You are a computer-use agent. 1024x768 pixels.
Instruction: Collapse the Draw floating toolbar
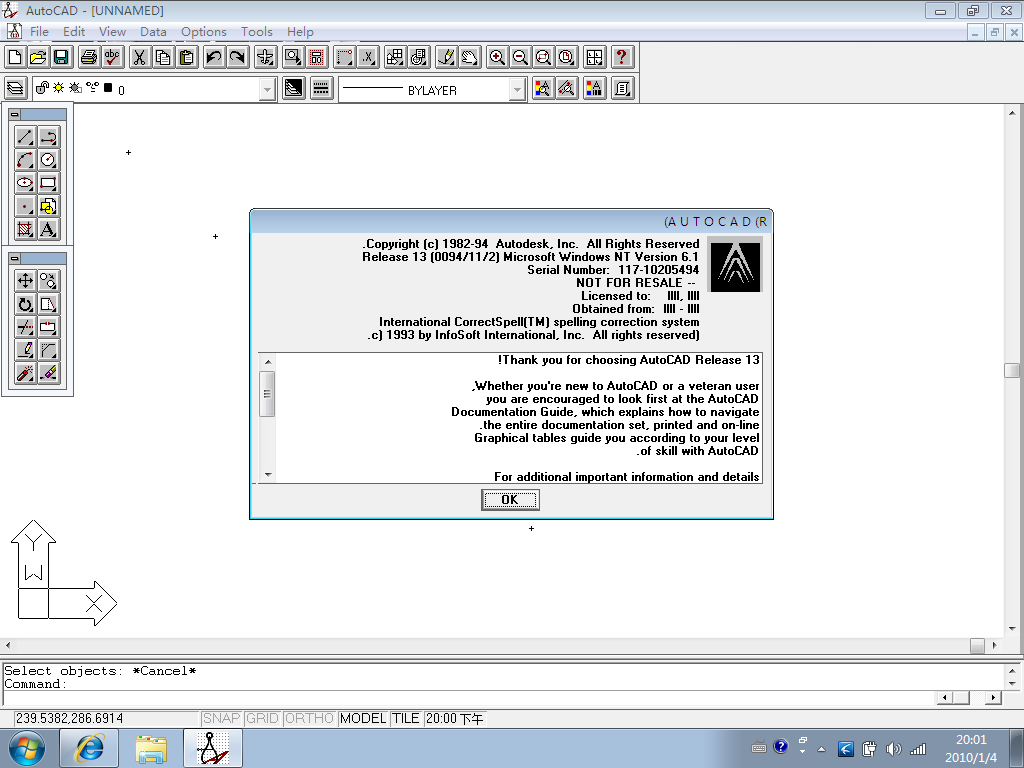(x=14, y=115)
